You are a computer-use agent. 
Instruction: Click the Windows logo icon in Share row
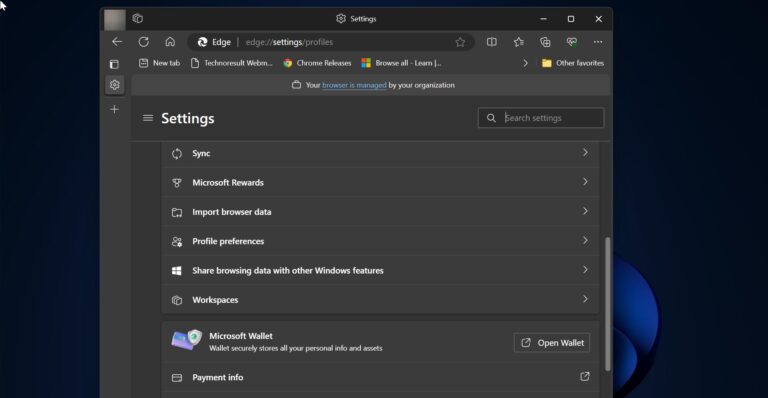177,271
